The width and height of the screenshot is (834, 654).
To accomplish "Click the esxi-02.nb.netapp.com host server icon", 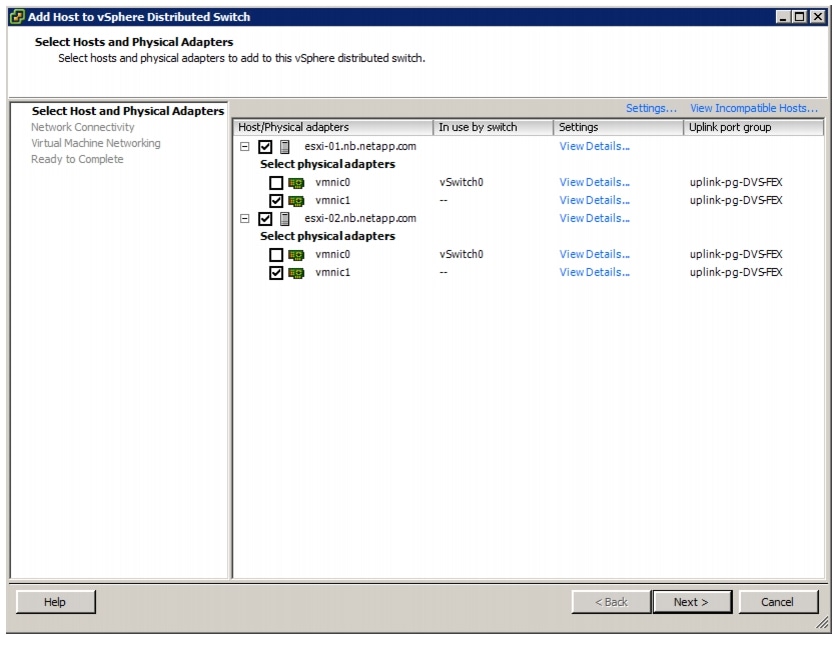I will click(285, 219).
